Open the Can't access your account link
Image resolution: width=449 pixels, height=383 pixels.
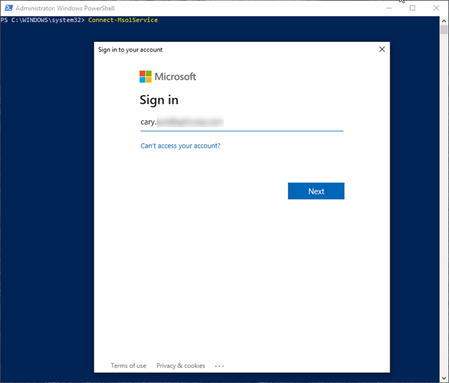coord(180,146)
